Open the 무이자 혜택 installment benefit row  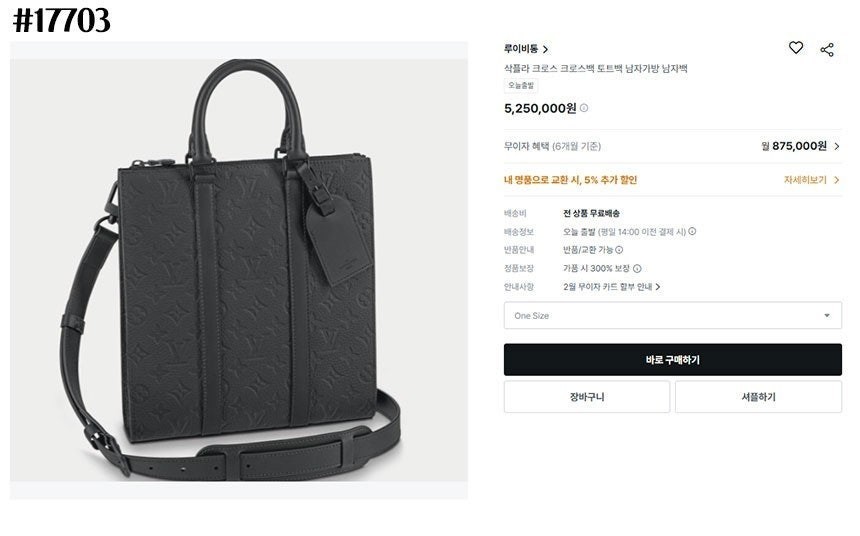pos(672,146)
